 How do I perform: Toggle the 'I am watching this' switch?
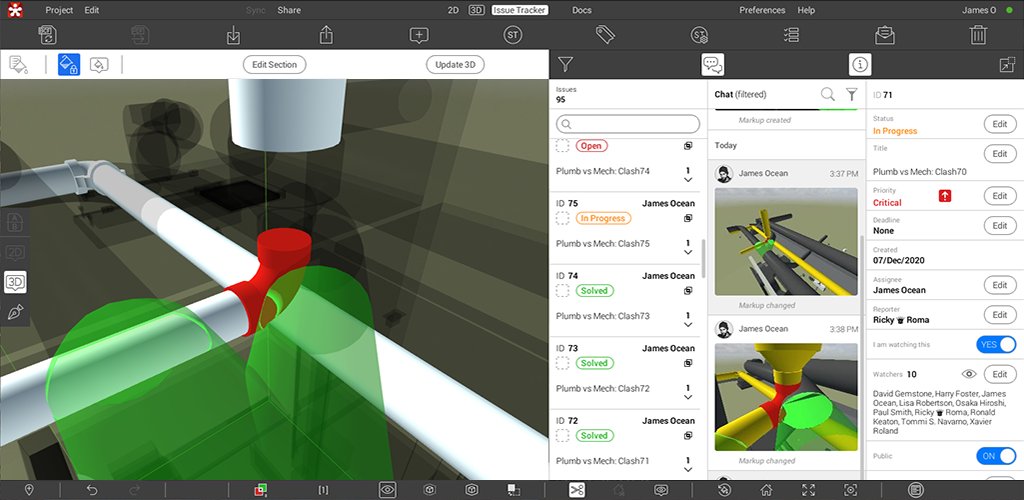pyautogui.click(x=995, y=345)
